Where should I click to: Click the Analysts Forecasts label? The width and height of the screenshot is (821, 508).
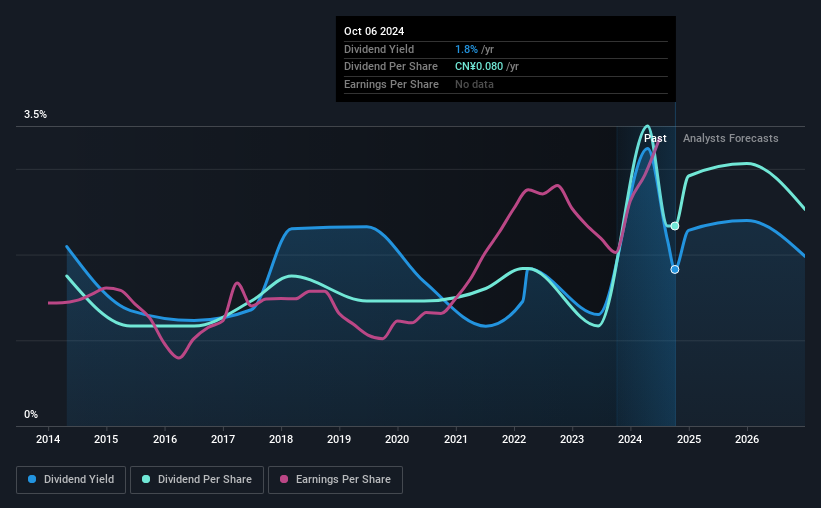(730, 138)
